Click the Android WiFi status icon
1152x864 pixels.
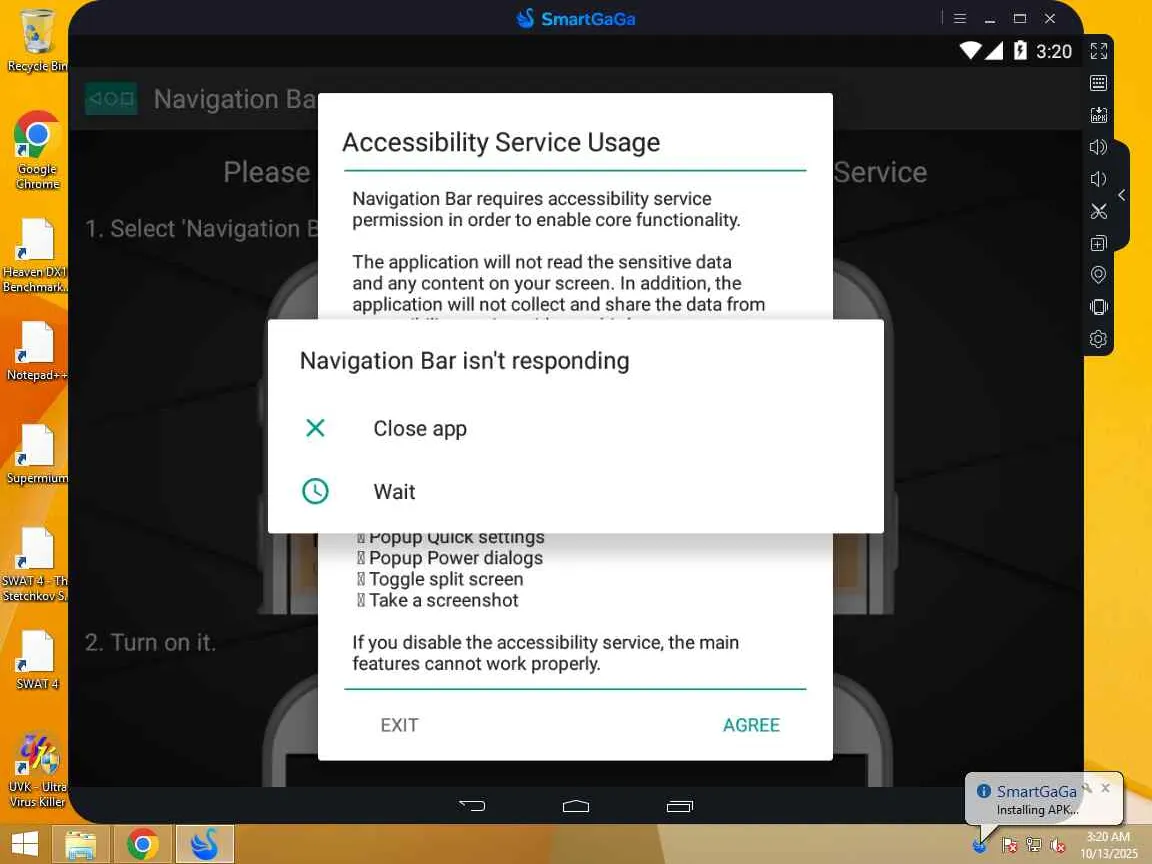pos(970,51)
